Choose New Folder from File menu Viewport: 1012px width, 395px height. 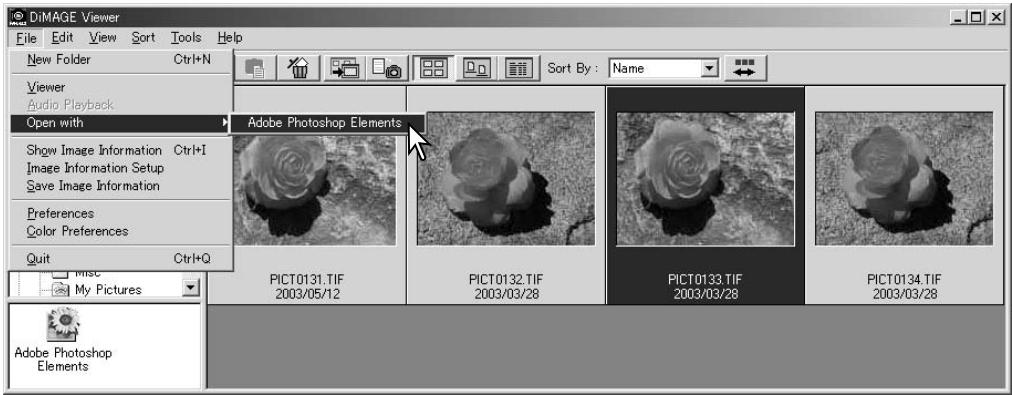click(x=121, y=60)
